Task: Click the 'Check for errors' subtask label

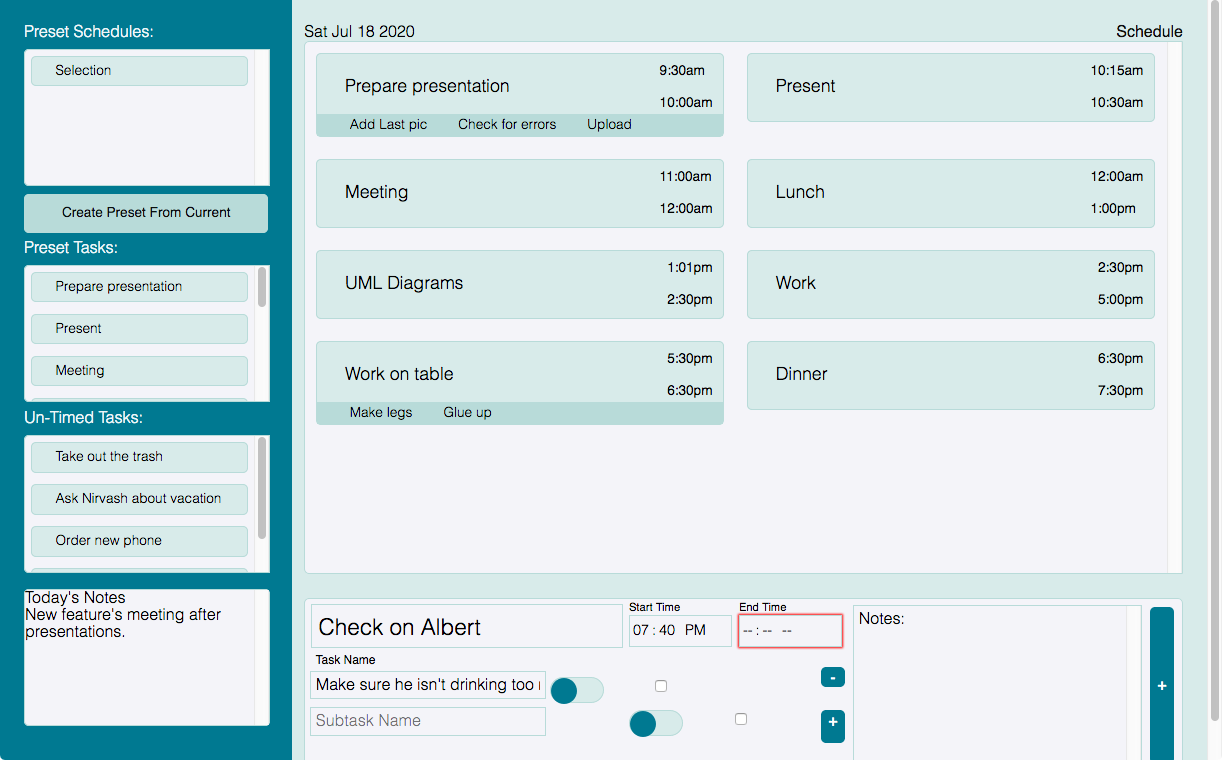Action: pos(507,125)
